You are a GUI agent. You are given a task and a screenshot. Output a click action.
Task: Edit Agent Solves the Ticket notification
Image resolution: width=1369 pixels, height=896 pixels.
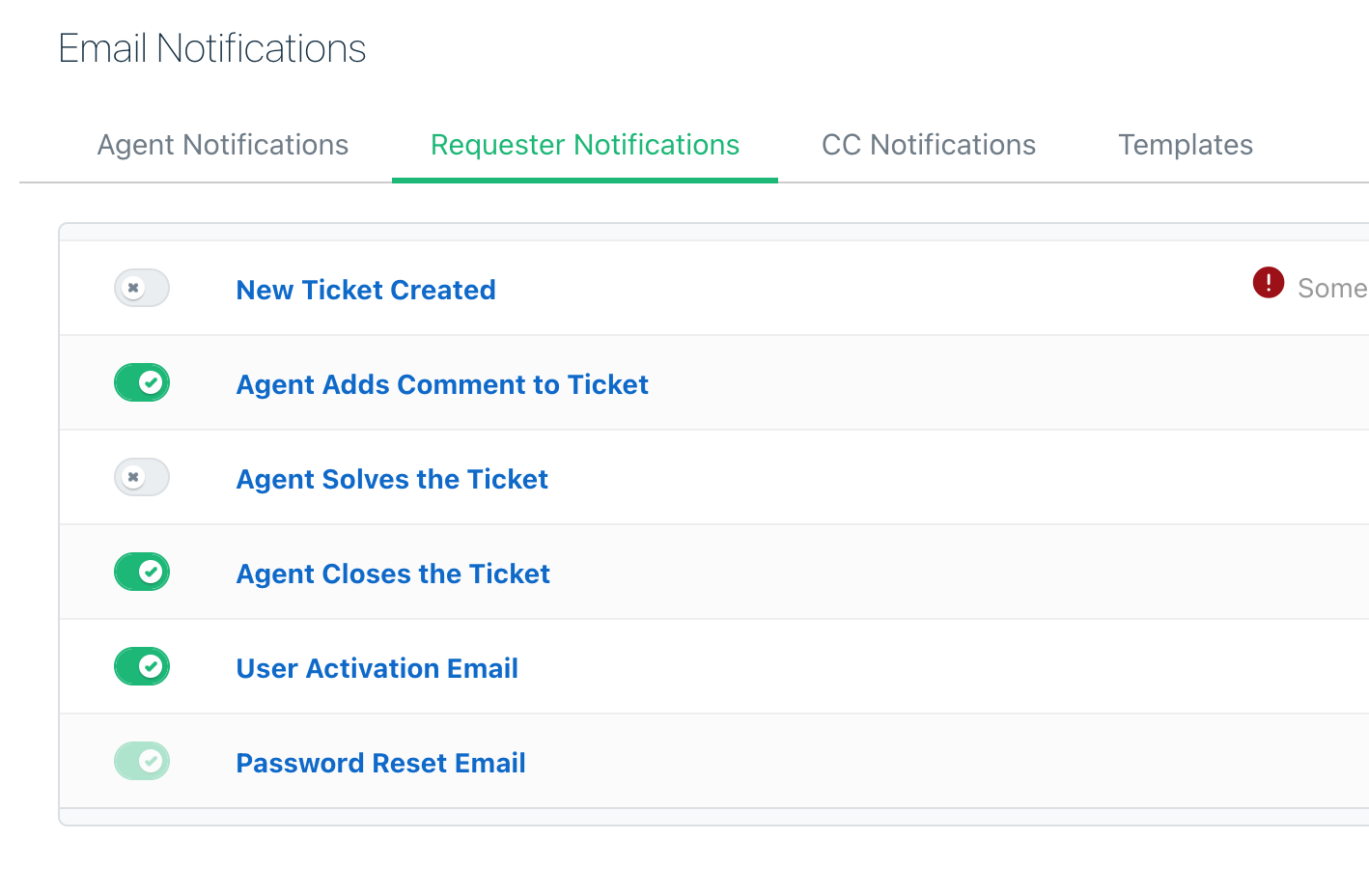click(392, 479)
